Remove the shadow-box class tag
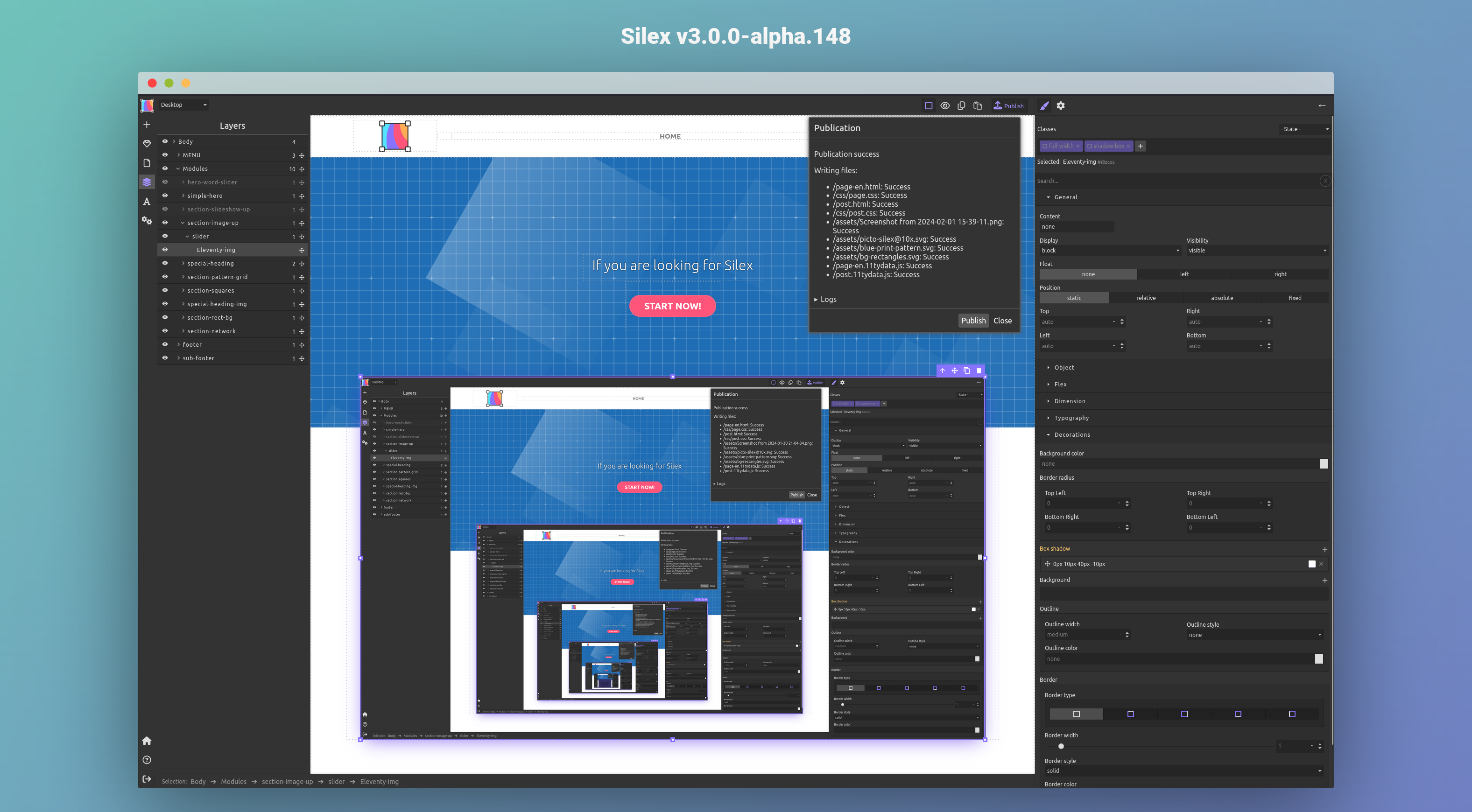Screen dimensions: 1472x812 (1128, 146)
